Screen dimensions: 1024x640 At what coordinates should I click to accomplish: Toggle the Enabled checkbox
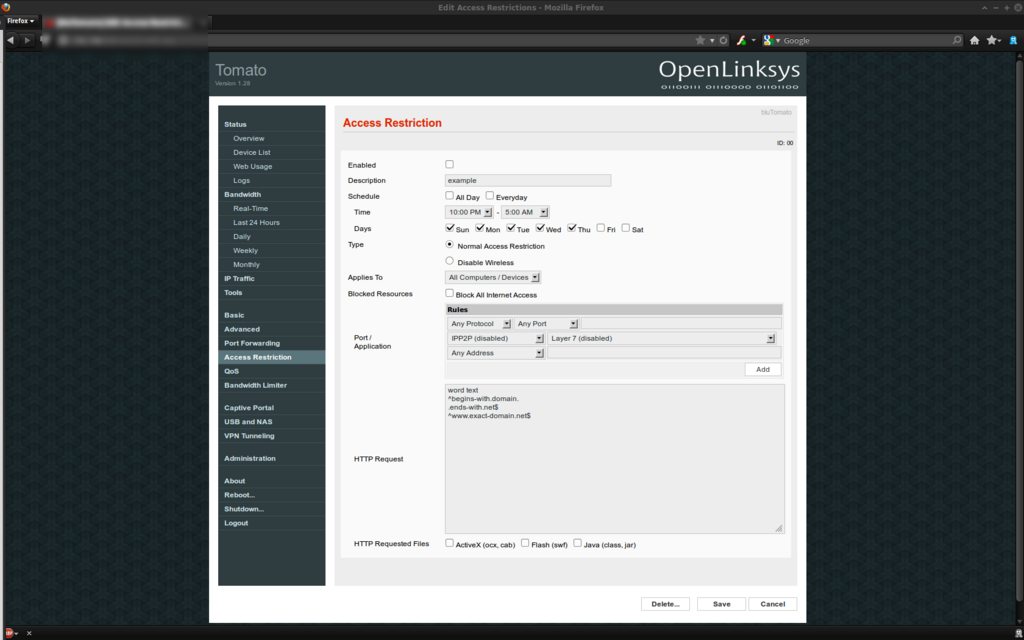pos(449,165)
